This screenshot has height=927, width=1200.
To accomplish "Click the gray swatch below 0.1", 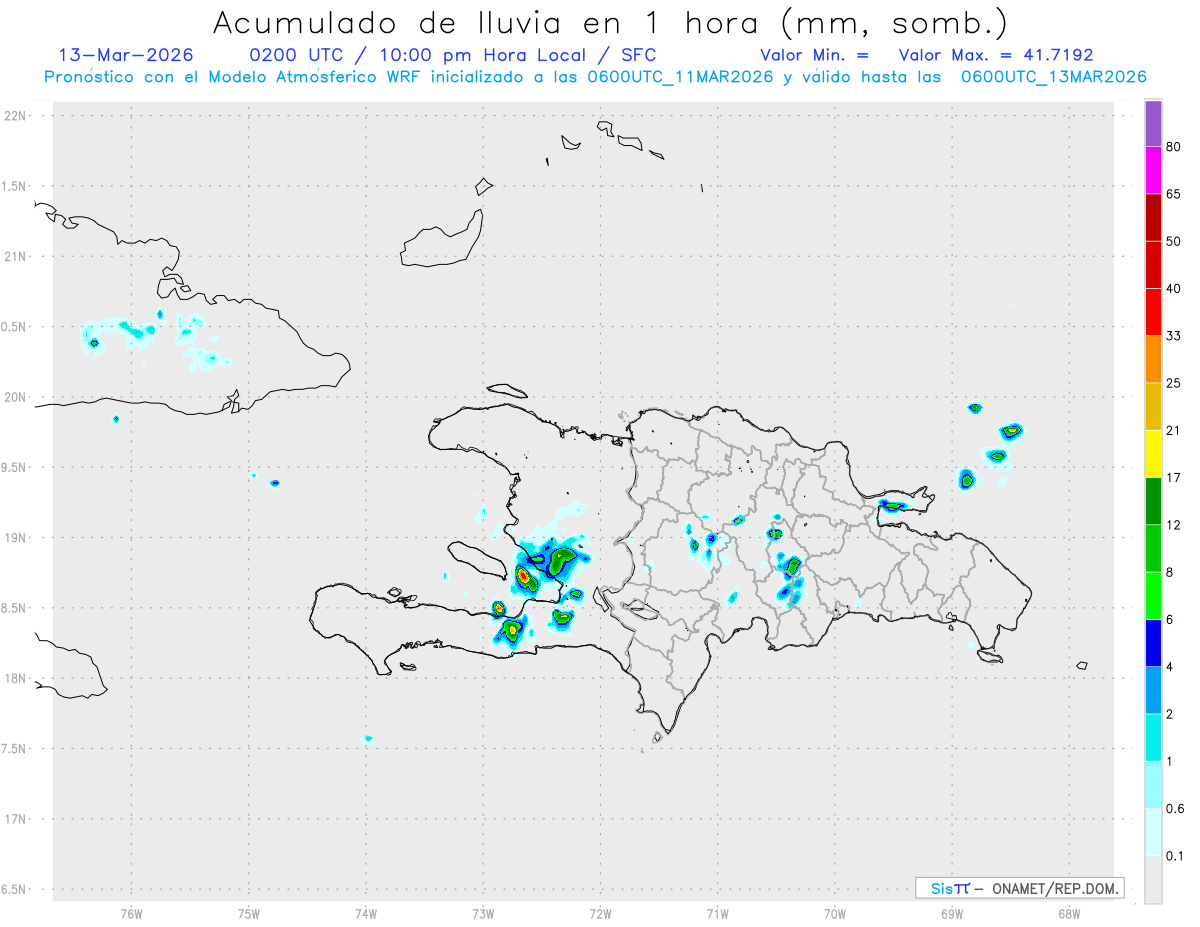I will [x=1153, y=880].
